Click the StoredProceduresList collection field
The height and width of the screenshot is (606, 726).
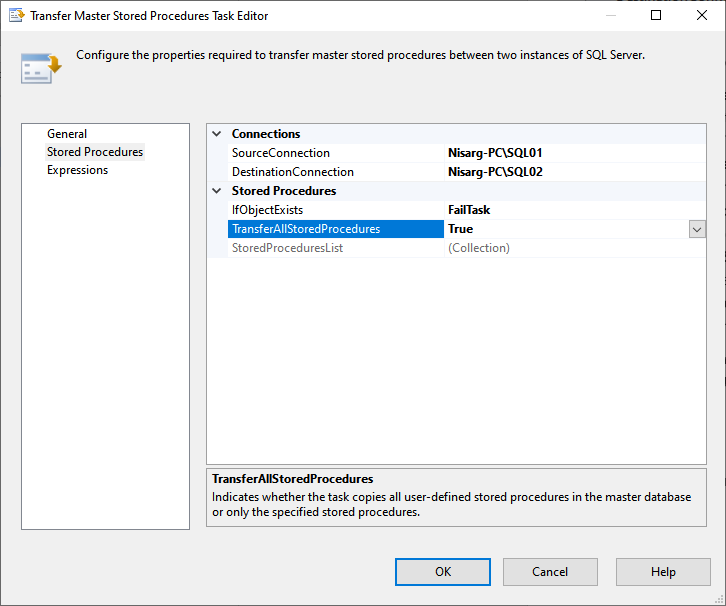[479, 248]
